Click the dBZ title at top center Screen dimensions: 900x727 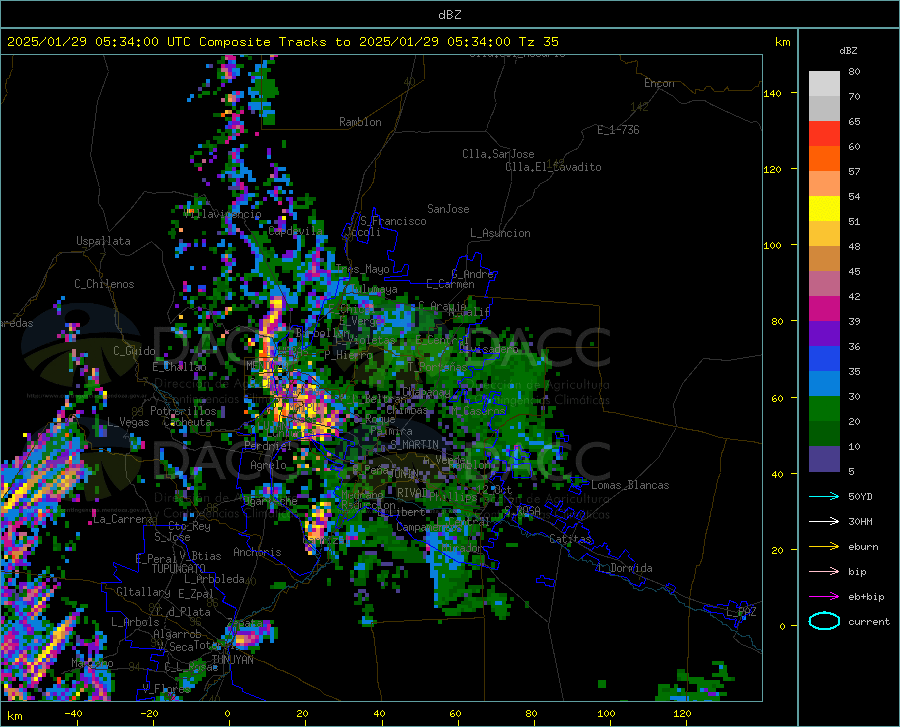pyautogui.click(x=449, y=15)
